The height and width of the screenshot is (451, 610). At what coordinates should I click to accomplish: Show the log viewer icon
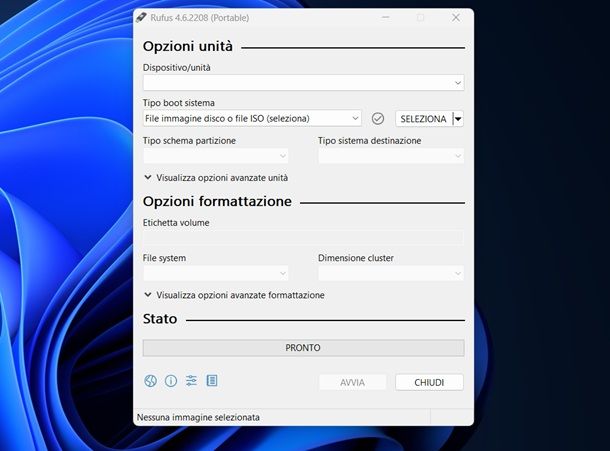pyautogui.click(x=212, y=381)
